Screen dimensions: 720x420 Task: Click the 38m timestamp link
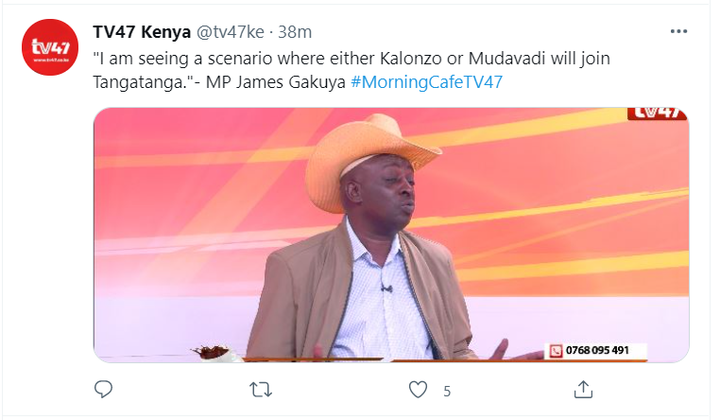coord(295,32)
